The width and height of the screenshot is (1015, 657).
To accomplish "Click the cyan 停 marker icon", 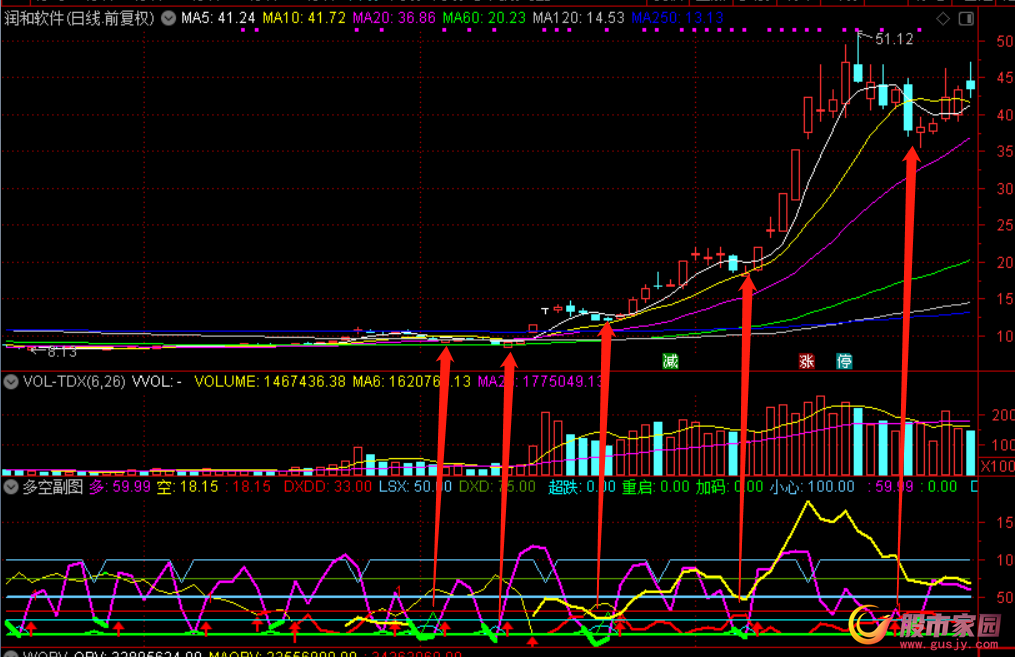I will (x=845, y=361).
